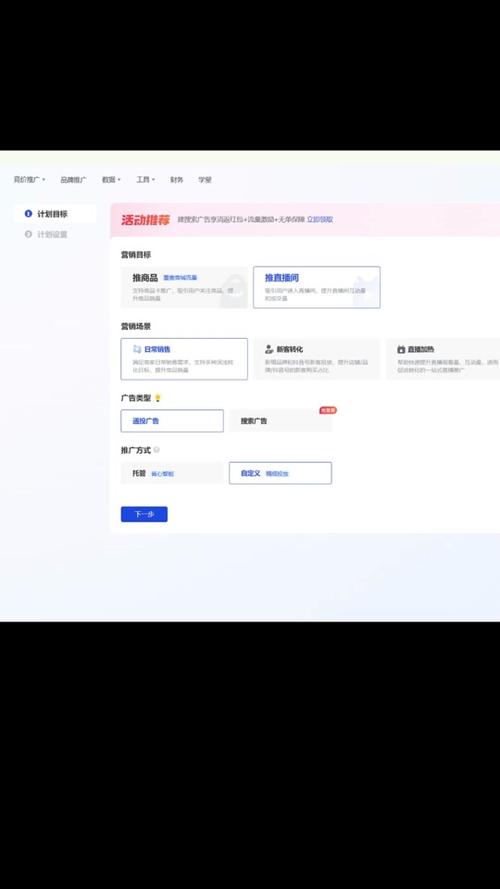
Task: Open the 竞价推广 dropdown menu
Action: click(29, 180)
